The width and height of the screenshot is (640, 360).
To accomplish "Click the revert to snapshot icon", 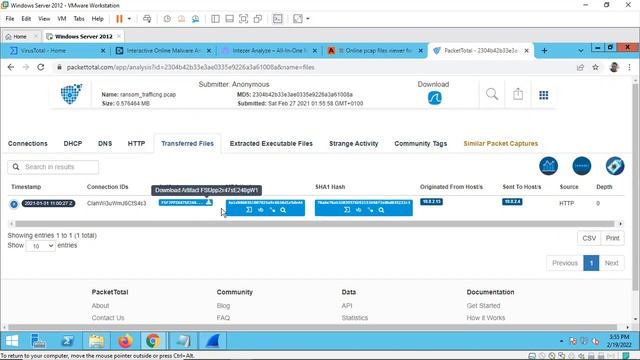I will (181, 19).
